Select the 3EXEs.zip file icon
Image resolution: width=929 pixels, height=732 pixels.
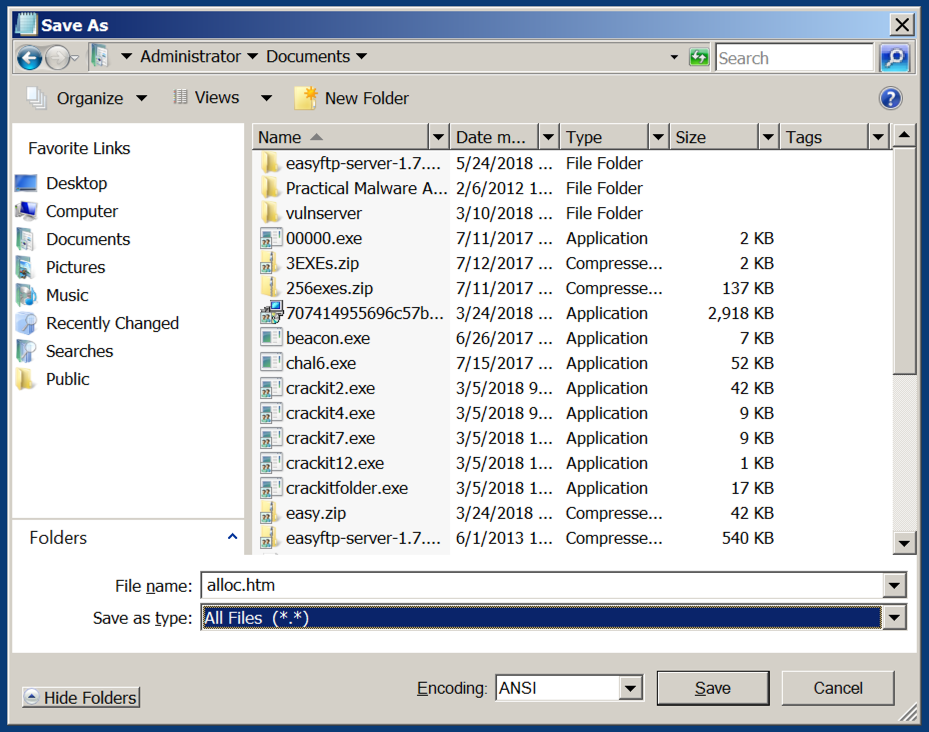pos(270,263)
